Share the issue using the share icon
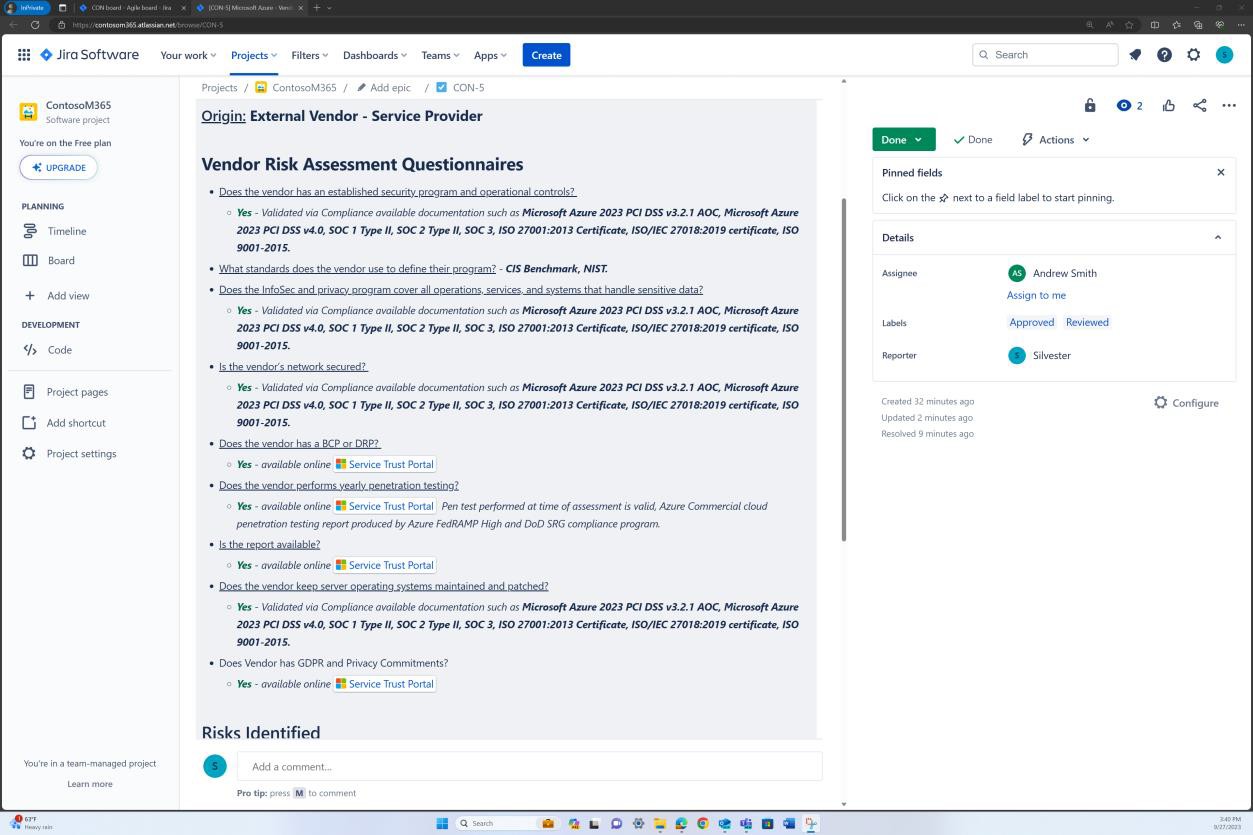The height and width of the screenshot is (835, 1253). click(x=1198, y=105)
